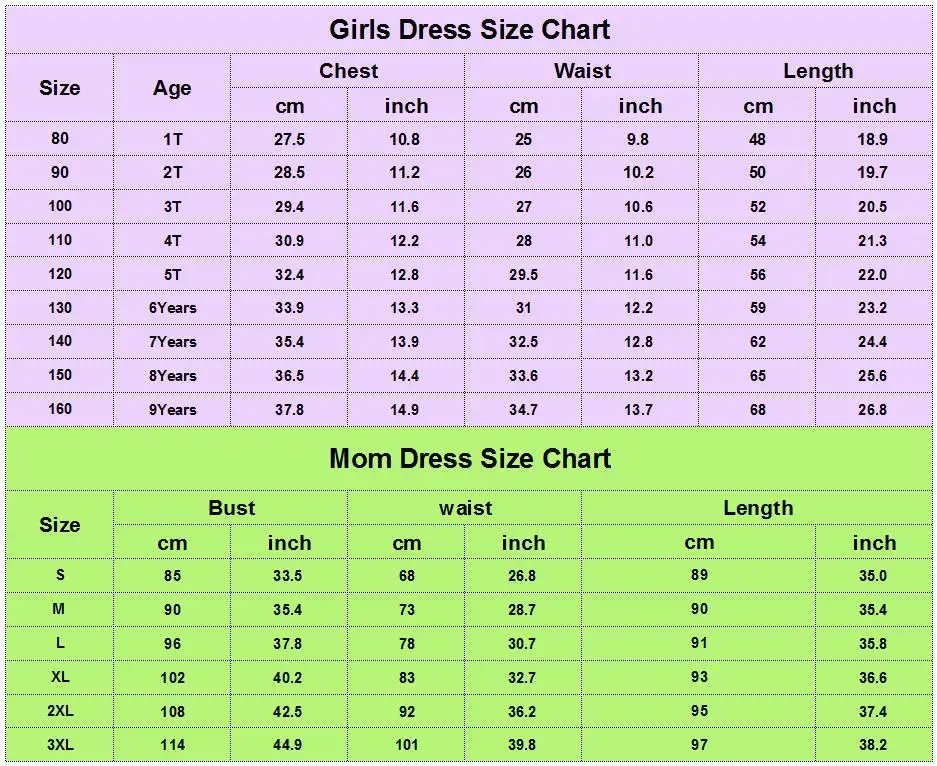Select the 1T age cell
The width and height of the screenshot is (937, 766).
(x=173, y=139)
